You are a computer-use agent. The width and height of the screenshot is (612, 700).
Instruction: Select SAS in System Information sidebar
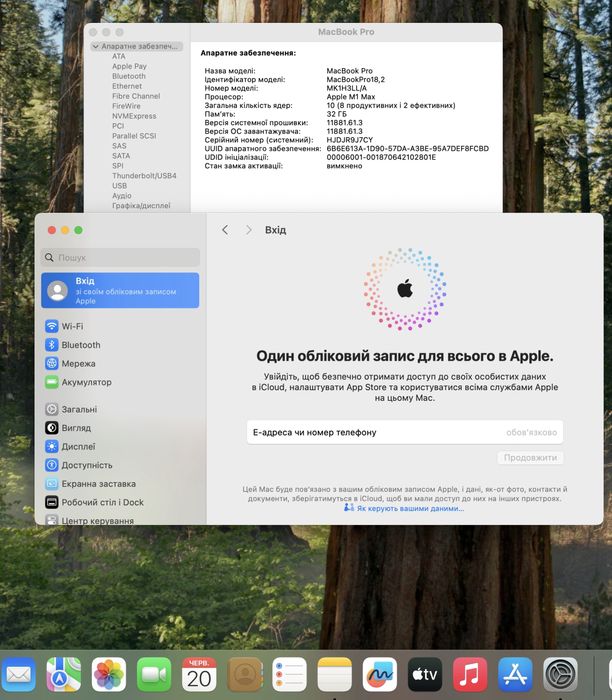tap(119, 146)
